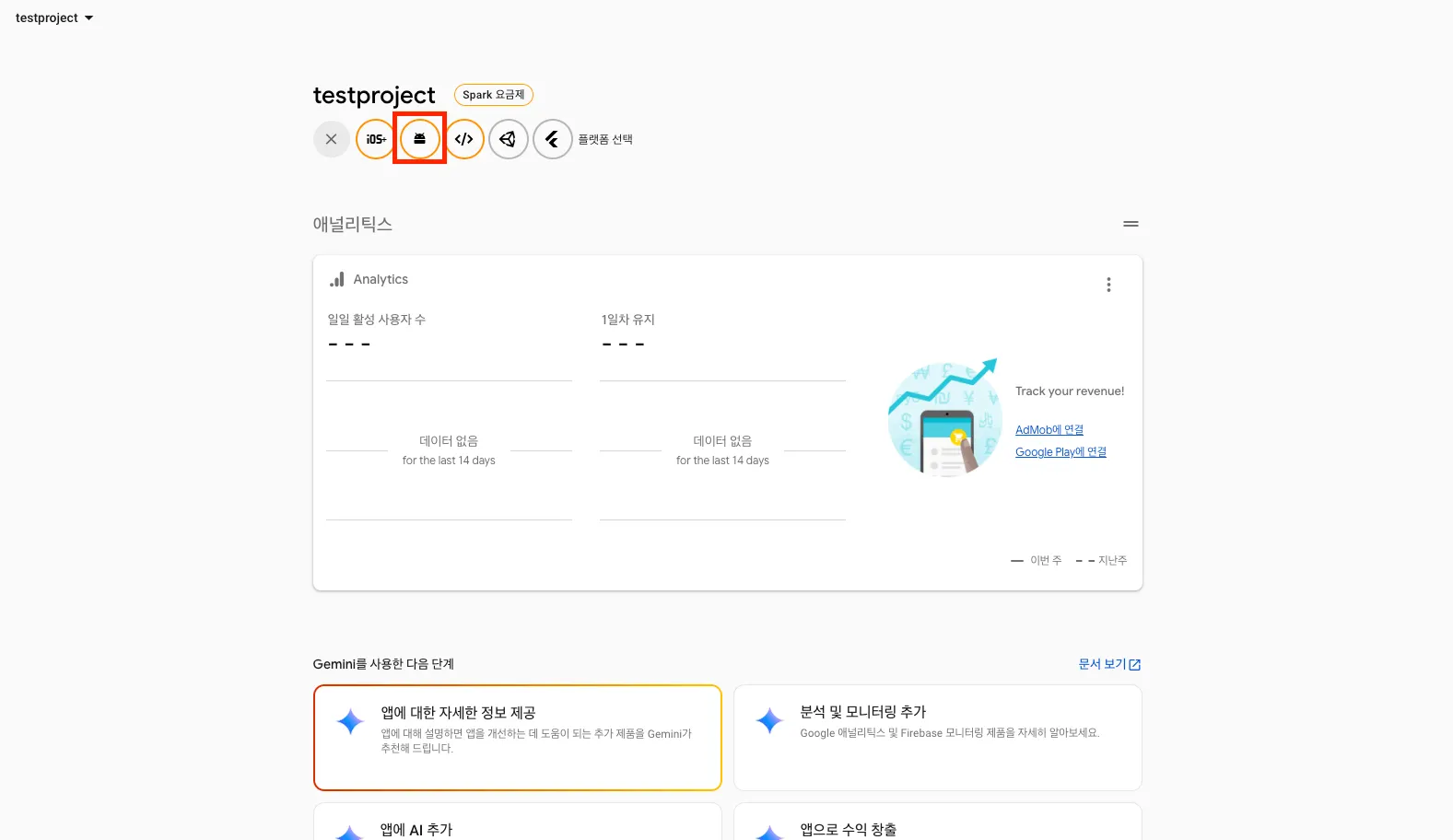Open the testproject project selector dropdown
1453x840 pixels.
click(54, 18)
